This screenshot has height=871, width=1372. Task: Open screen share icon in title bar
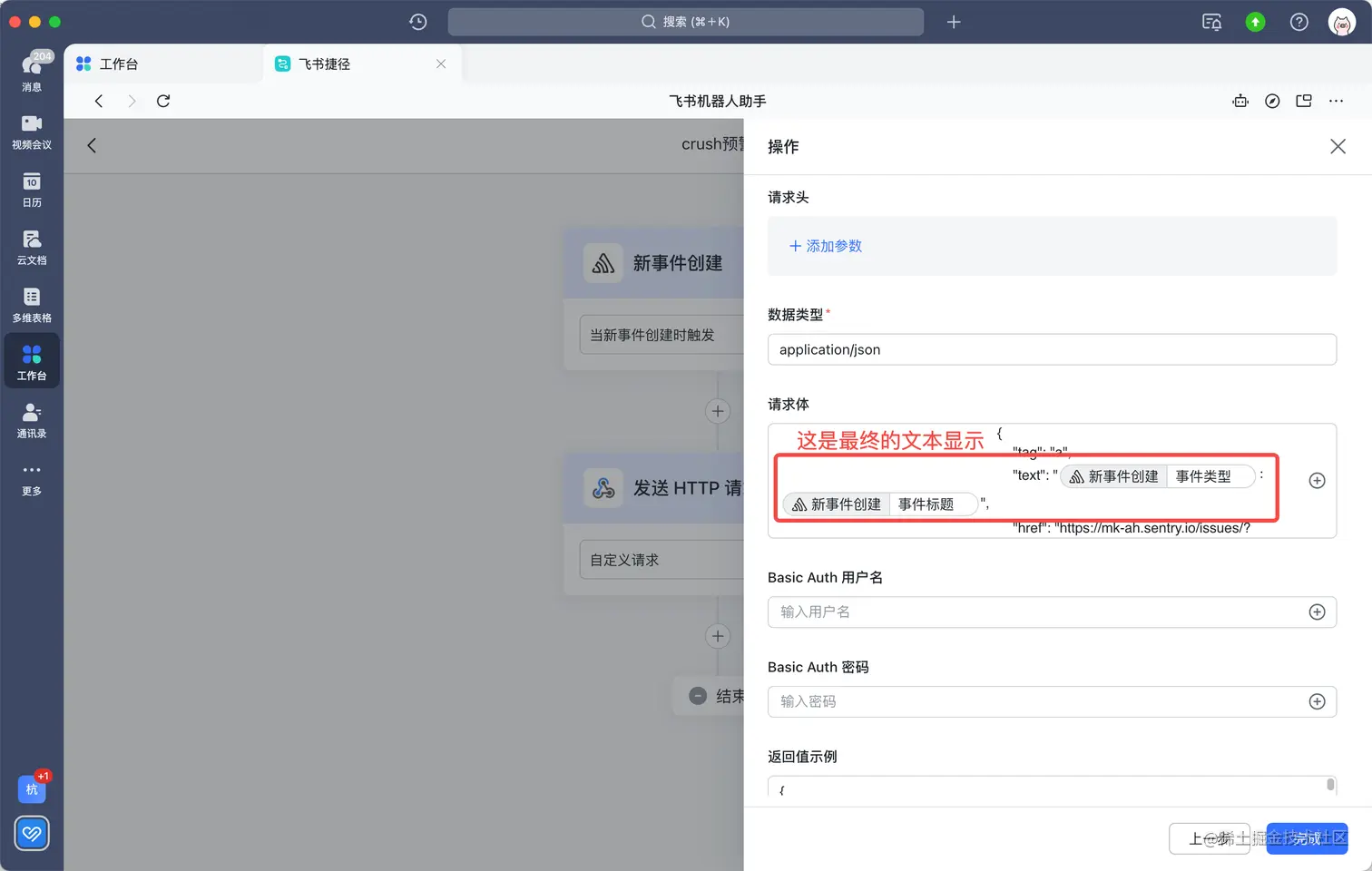tap(1211, 22)
